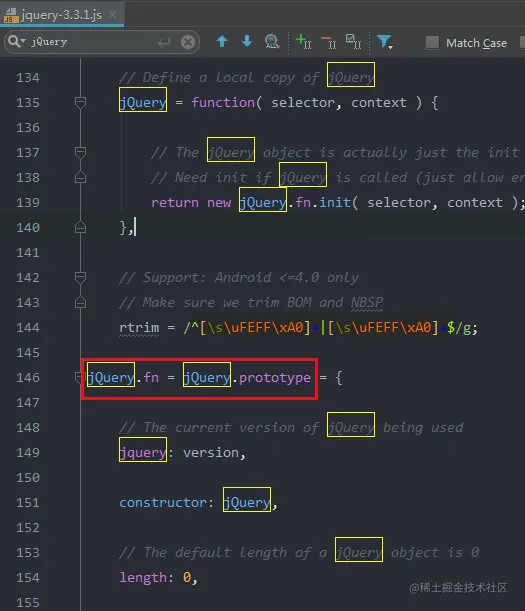Viewport: 525px width, 611px height.
Task: Click 'rtrim' variable on line 144
Action: (x=139, y=328)
